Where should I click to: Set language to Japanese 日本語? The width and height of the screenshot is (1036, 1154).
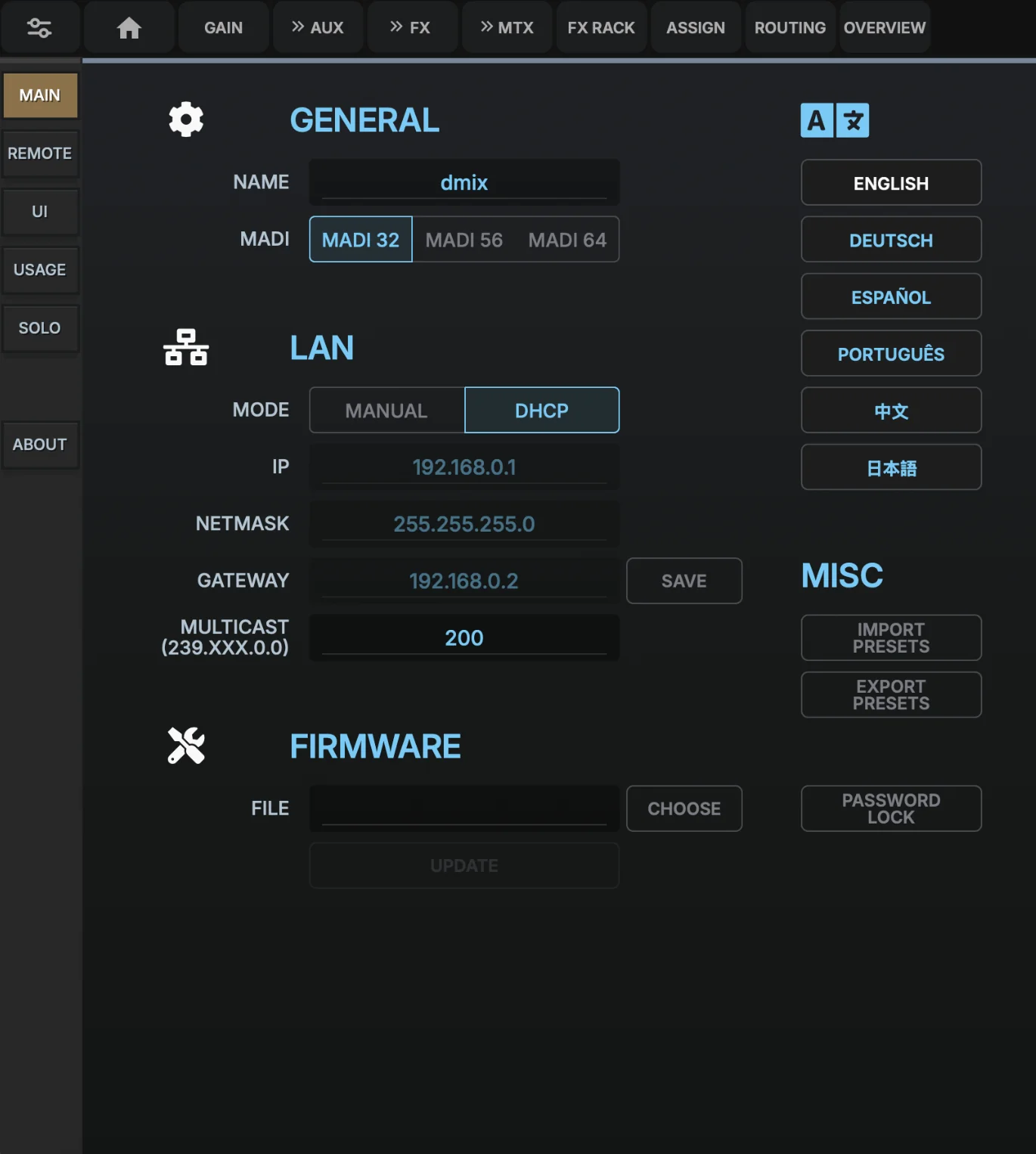click(892, 467)
